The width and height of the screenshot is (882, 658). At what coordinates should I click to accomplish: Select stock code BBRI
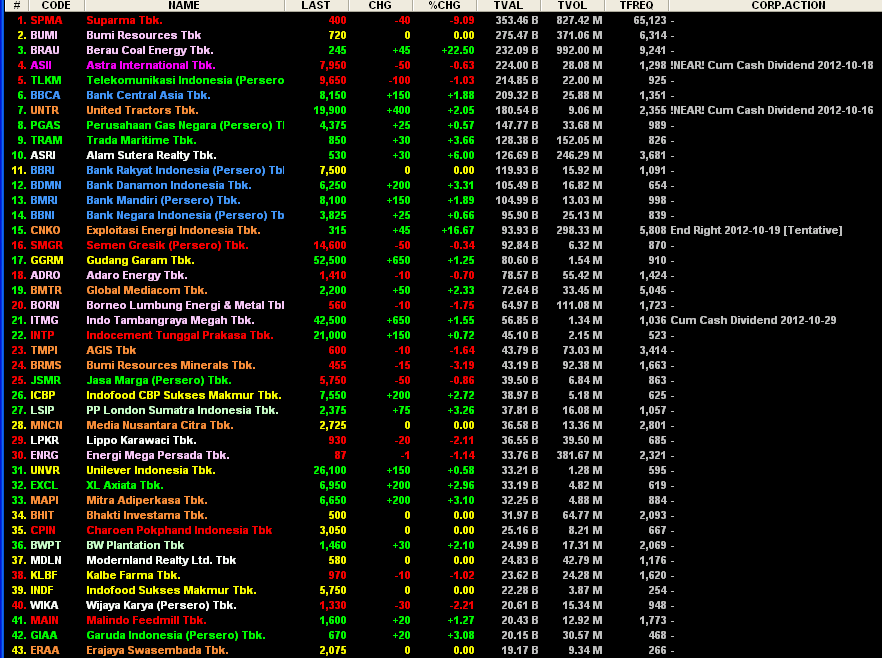42,170
